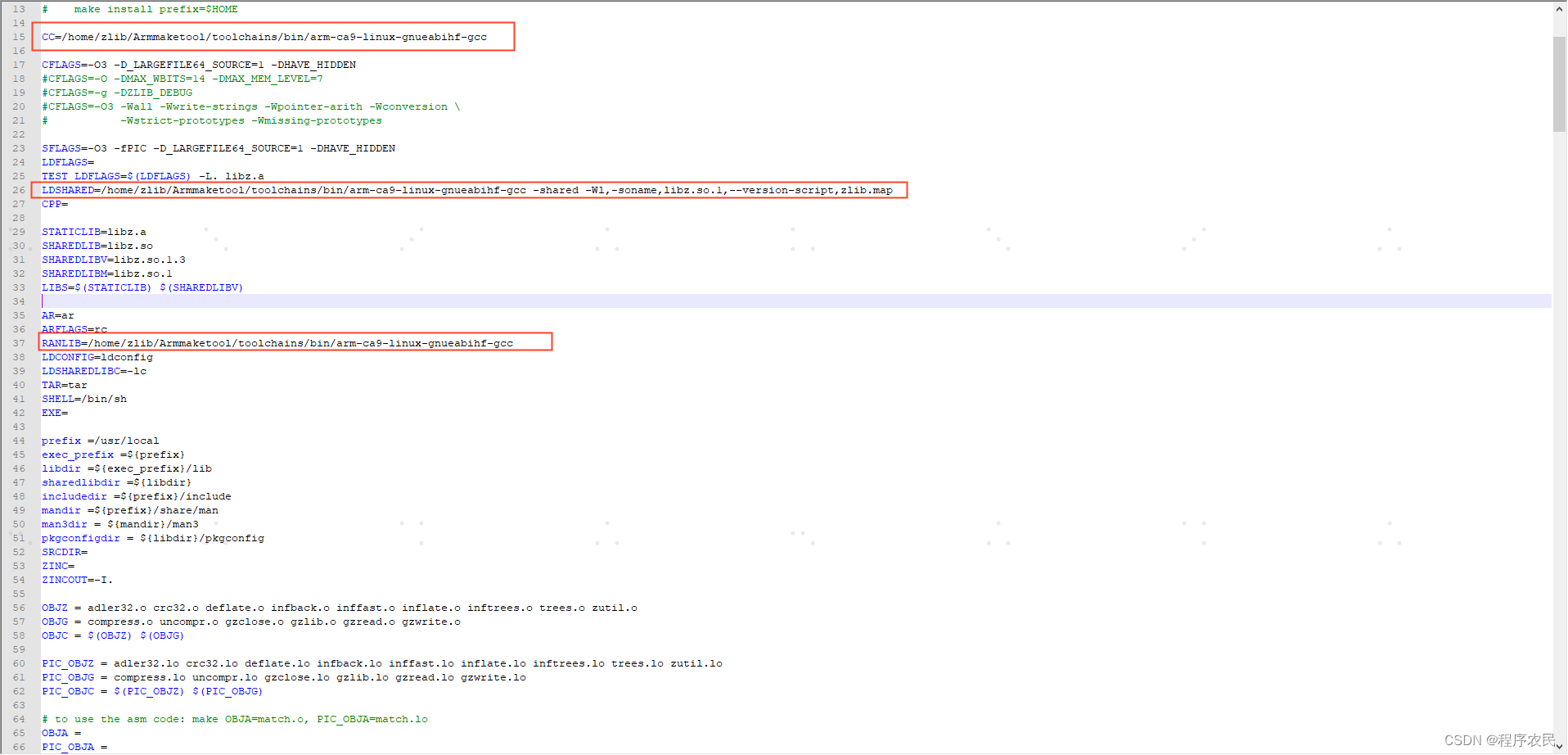
Task: Click the SHELL=/bin/sh line
Action: pyautogui.click(x=84, y=399)
